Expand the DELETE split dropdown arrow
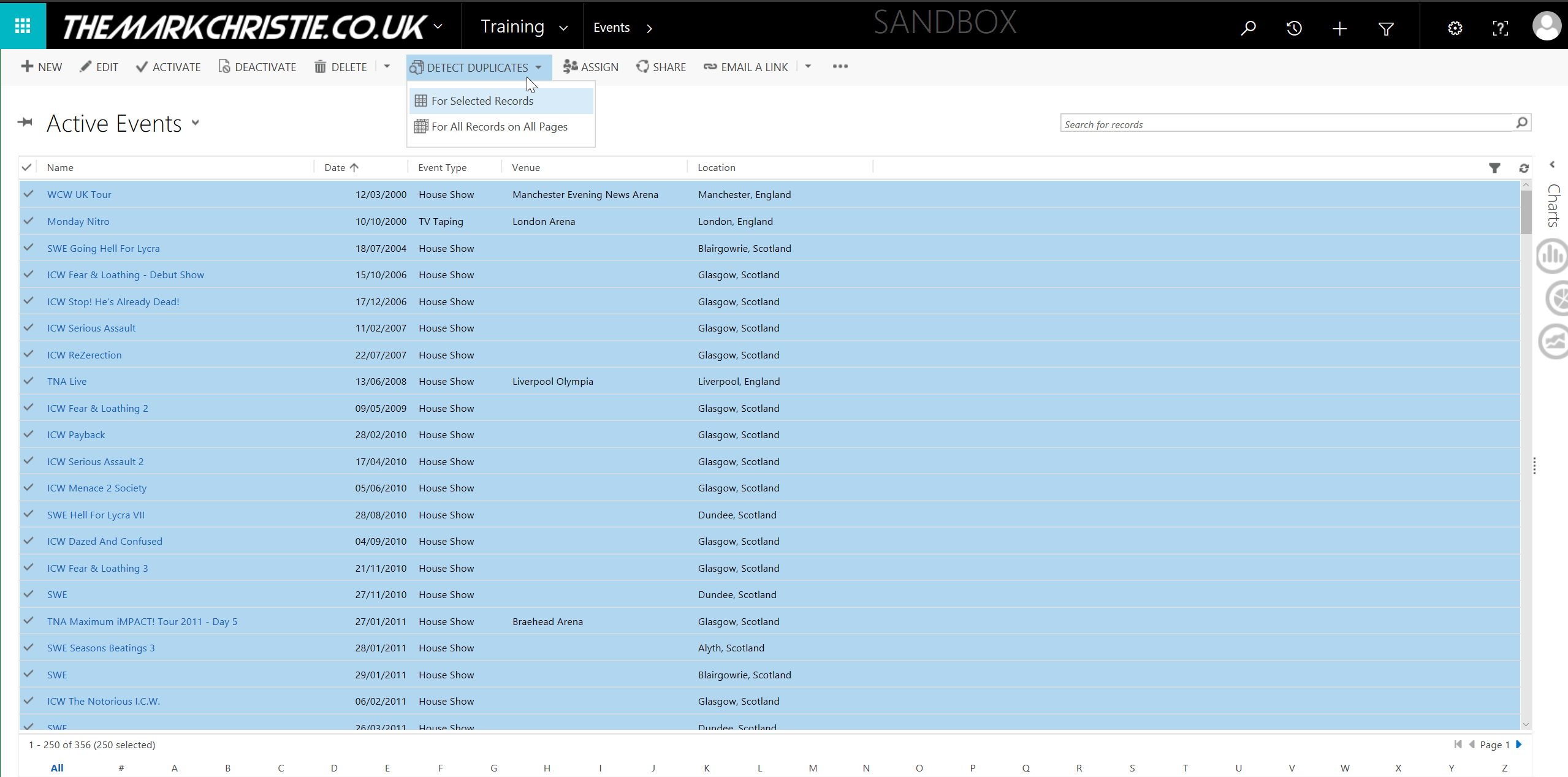Screen dimensions: 1568x777 click(387, 66)
